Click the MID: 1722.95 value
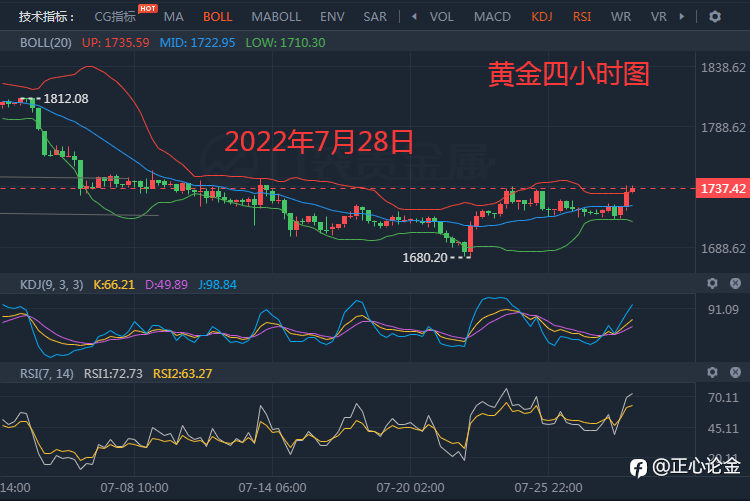 (197, 43)
